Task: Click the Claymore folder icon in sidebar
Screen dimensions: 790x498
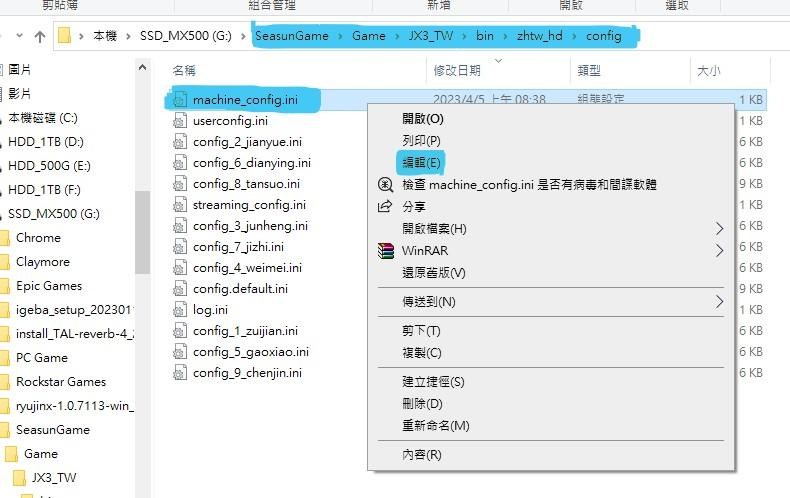Action: point(5,262)
